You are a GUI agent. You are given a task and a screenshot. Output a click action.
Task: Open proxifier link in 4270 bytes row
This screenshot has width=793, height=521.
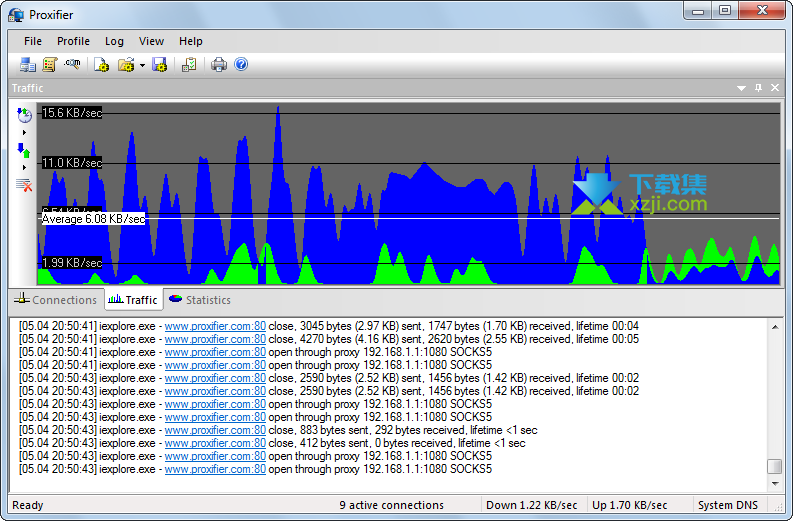(x=215, y=339)
